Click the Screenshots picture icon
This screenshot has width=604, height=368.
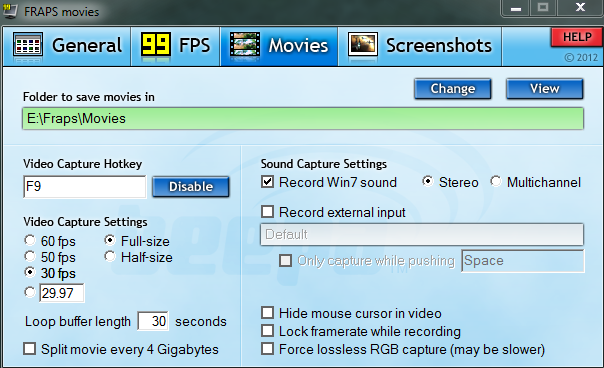click(362, 45)
